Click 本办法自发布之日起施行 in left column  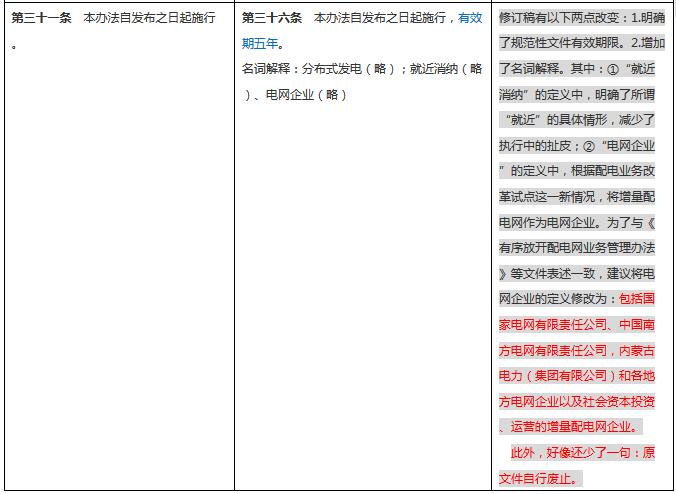pyautogui.click(x=150, y=19)
